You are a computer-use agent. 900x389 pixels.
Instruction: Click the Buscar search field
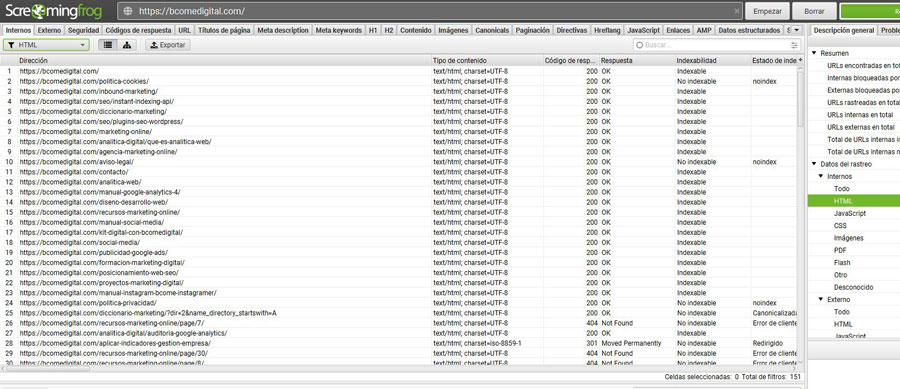coord(716,45)
